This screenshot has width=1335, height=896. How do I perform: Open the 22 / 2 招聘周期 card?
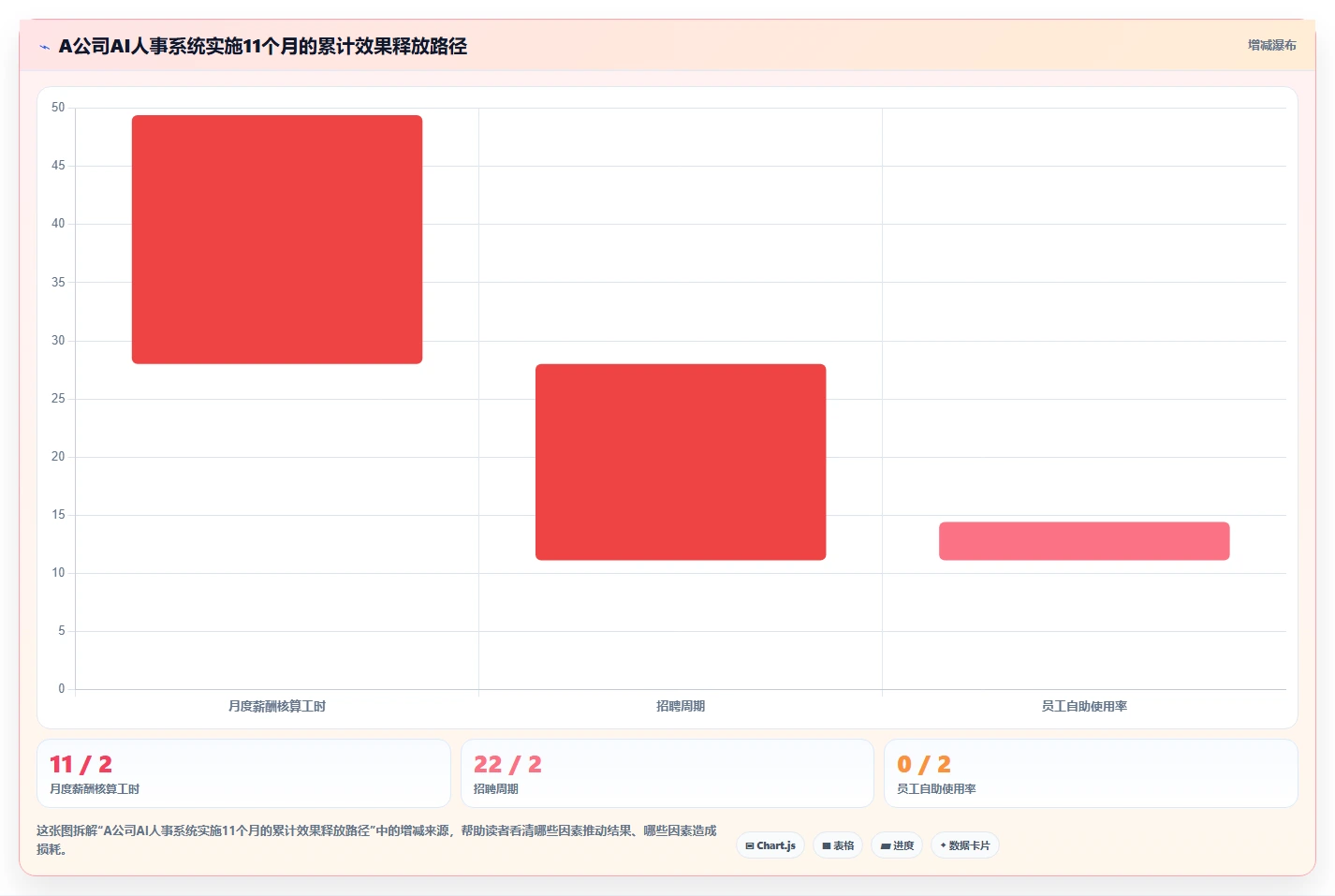click(667, 773)
